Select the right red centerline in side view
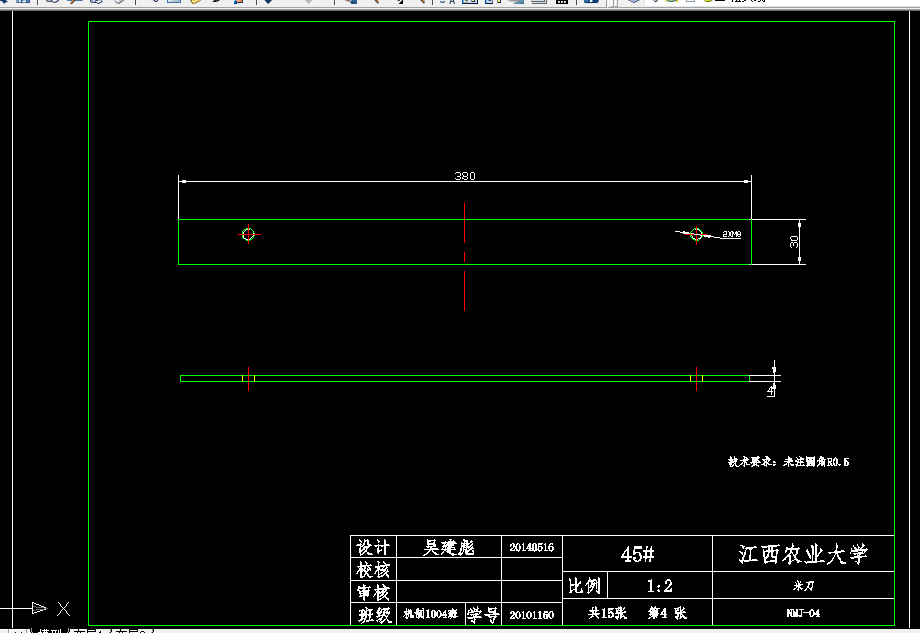 (x=696, y=379)
